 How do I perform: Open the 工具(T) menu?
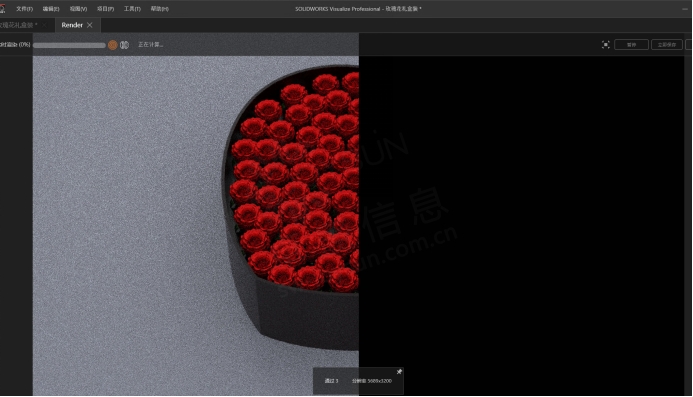pyautogui.click(x=132, y=9)
